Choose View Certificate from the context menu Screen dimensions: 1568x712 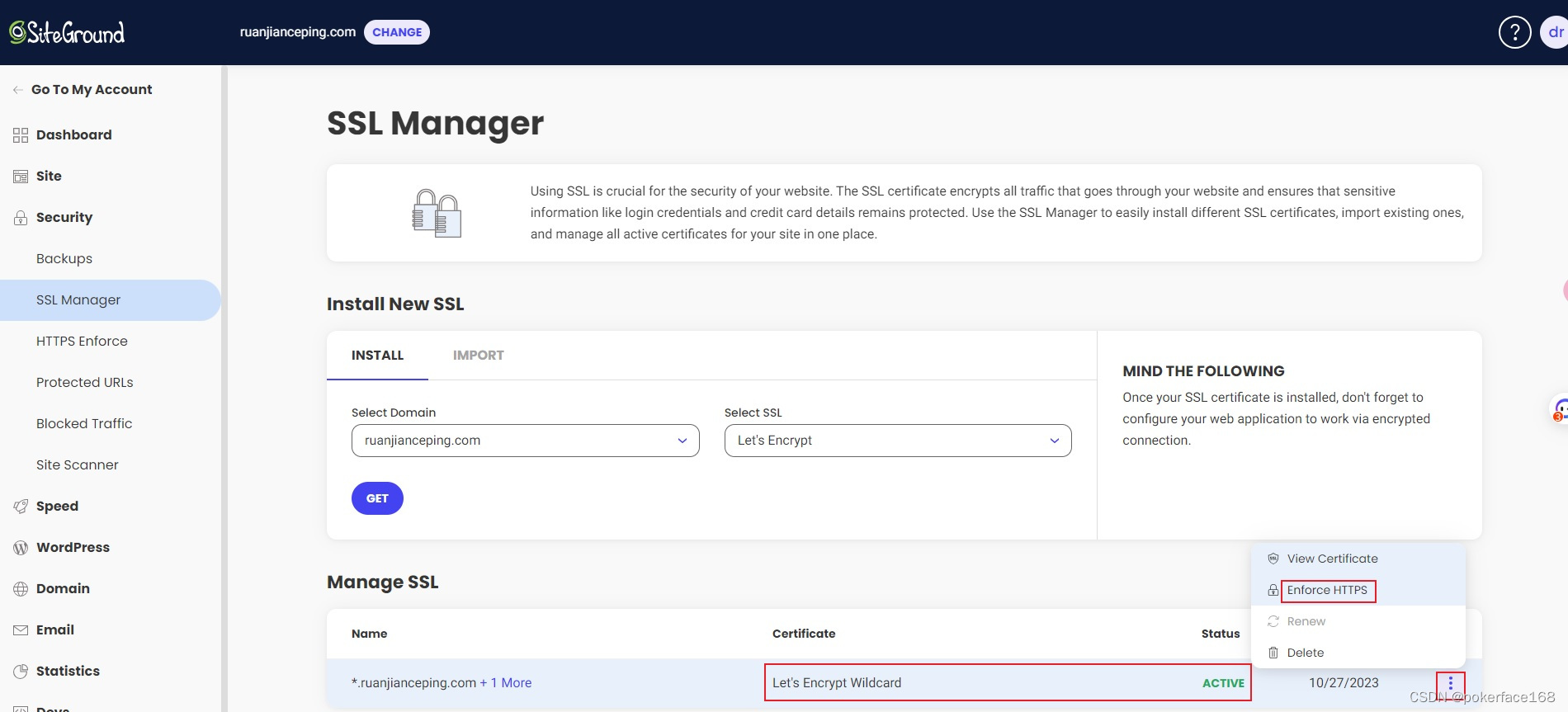(x=1358, y=559)
